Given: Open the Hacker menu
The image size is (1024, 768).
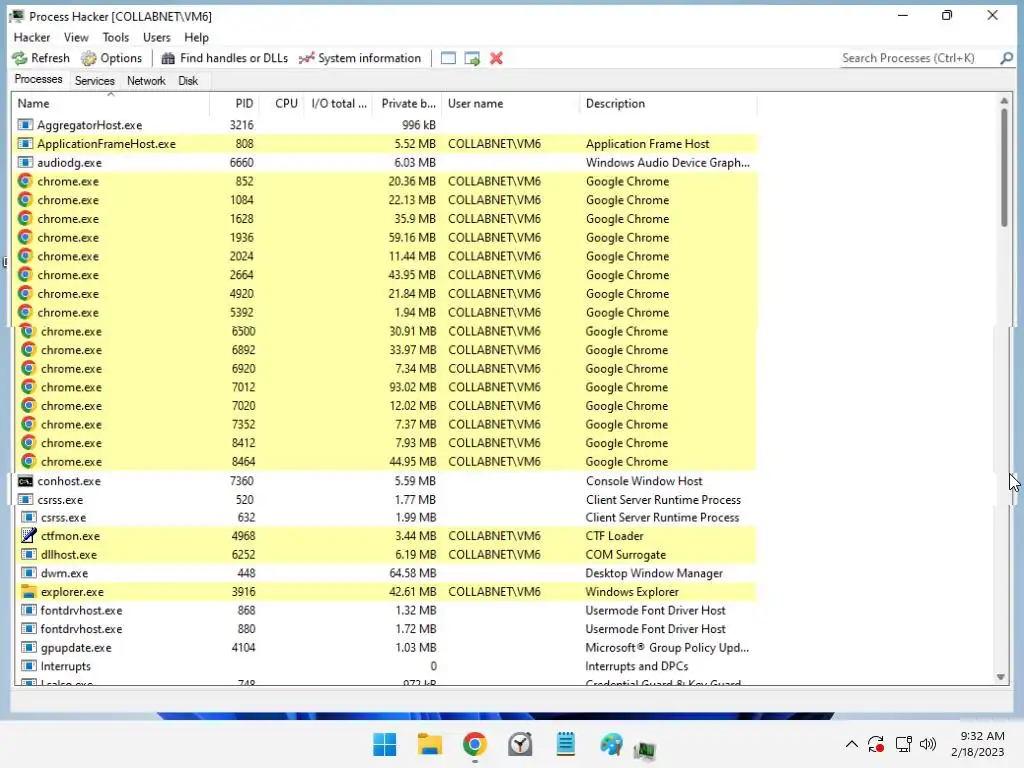Looking at the screenshot, I should click(x=32, y=37).
